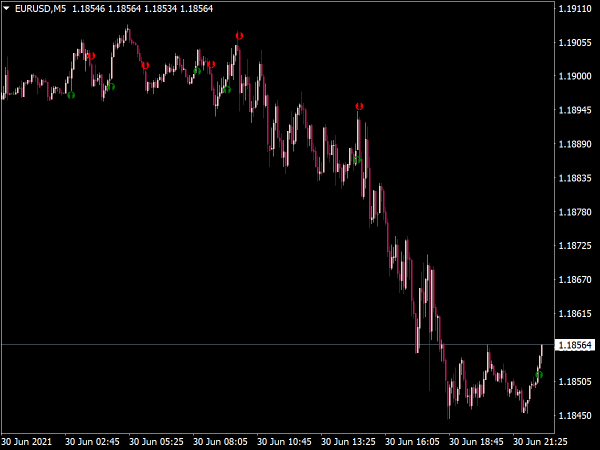Select the topmost red sell signal arrow

(239, 36)
